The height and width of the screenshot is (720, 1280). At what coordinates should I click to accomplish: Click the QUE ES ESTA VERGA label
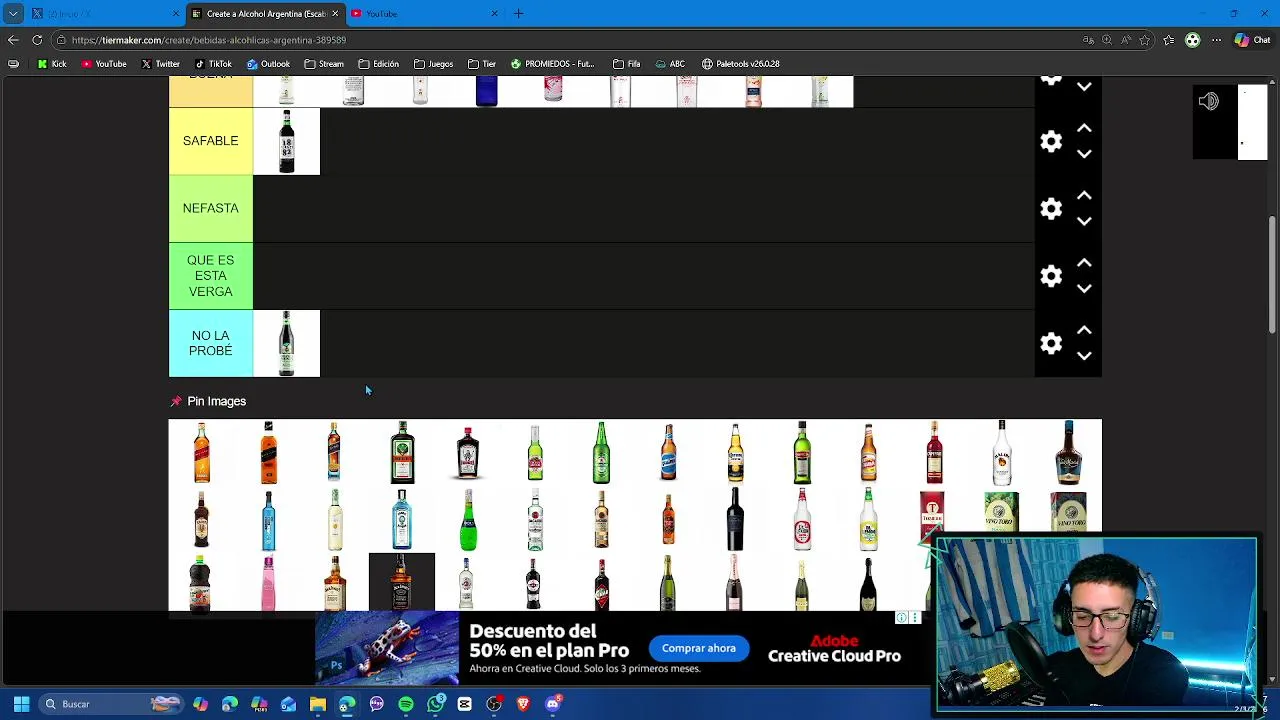(x=210, y=276)
